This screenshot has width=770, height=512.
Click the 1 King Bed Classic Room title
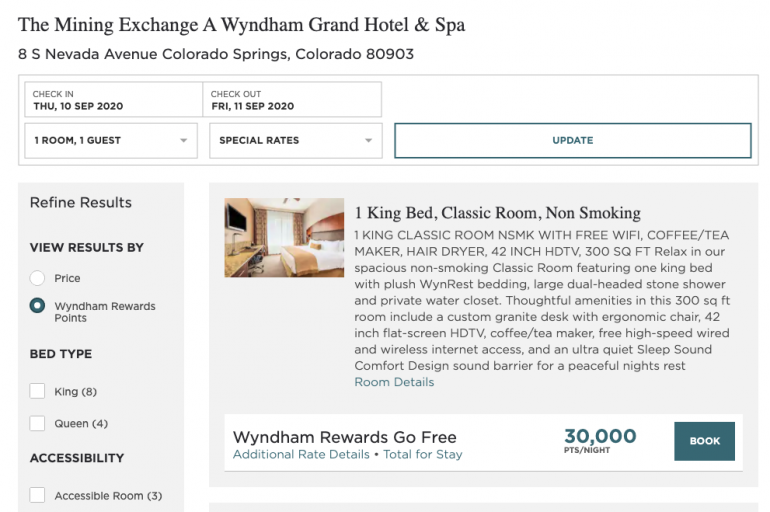[497, 212]
